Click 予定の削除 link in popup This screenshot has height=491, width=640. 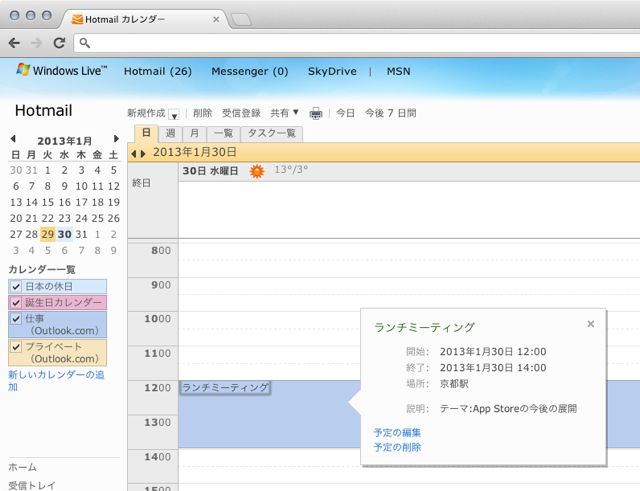pyautogui.click(x=397, y=447)
